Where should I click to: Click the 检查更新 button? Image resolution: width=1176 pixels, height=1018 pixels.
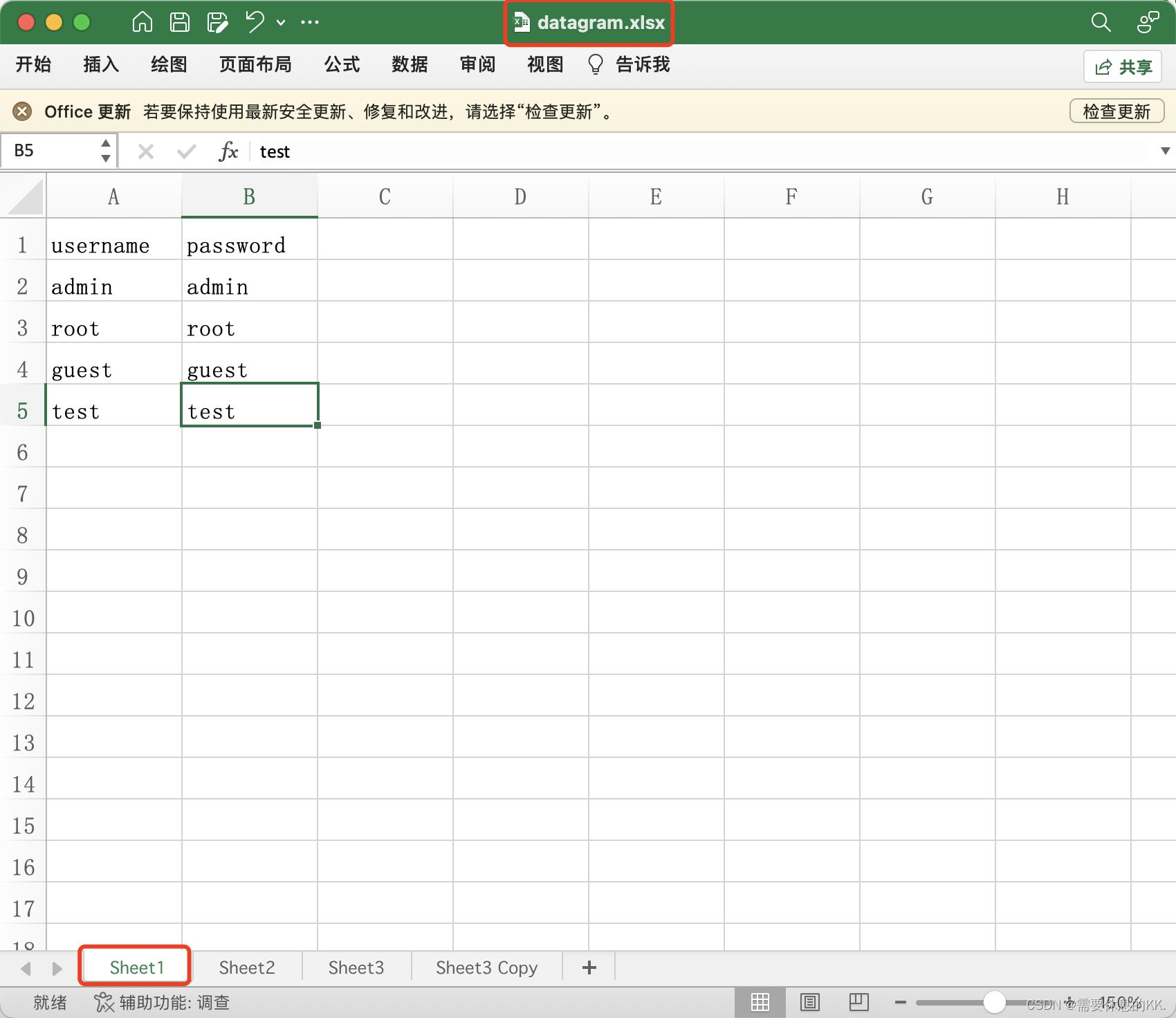1117,111
